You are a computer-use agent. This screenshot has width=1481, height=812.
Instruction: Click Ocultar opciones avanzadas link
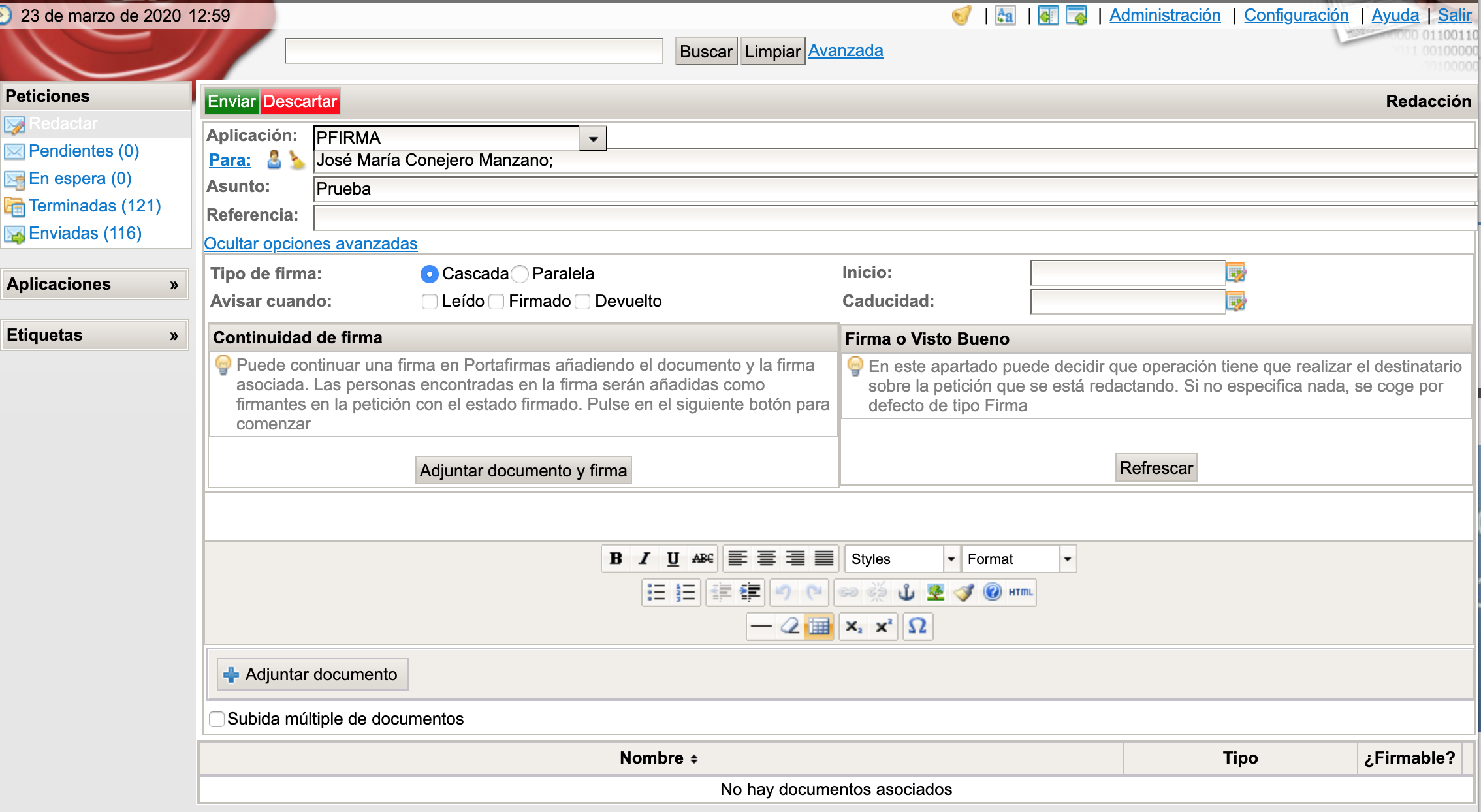click(x=311, y=244)
